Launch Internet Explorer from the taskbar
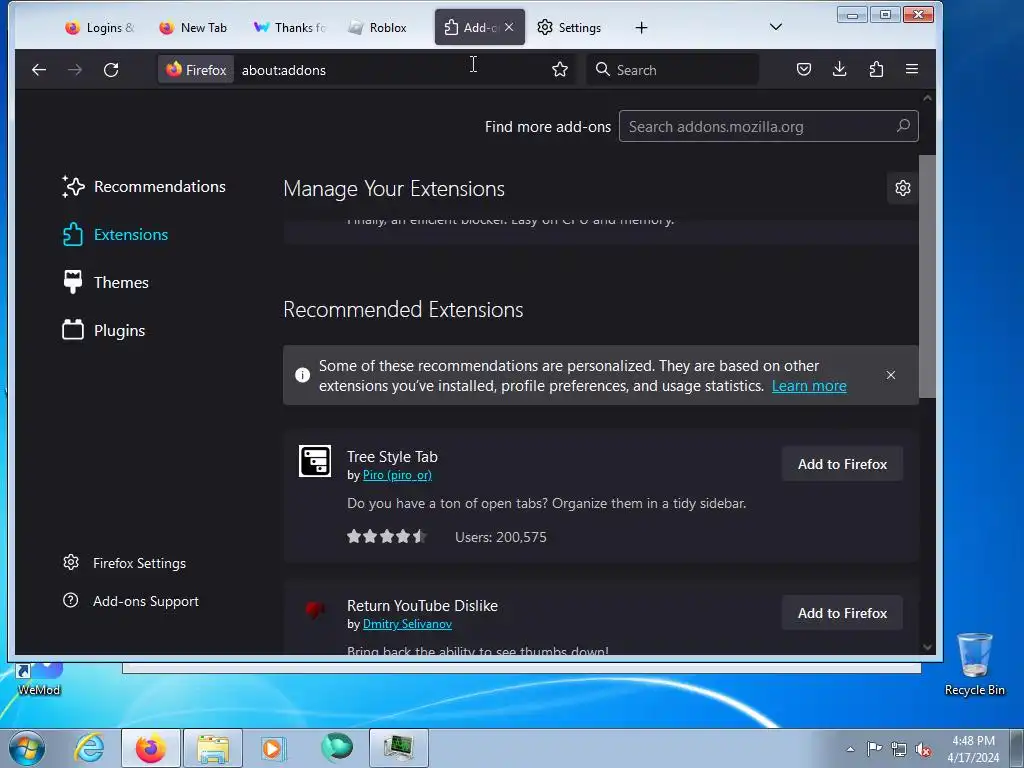This screenshot has height=768, width=1024. coord(89,748)
